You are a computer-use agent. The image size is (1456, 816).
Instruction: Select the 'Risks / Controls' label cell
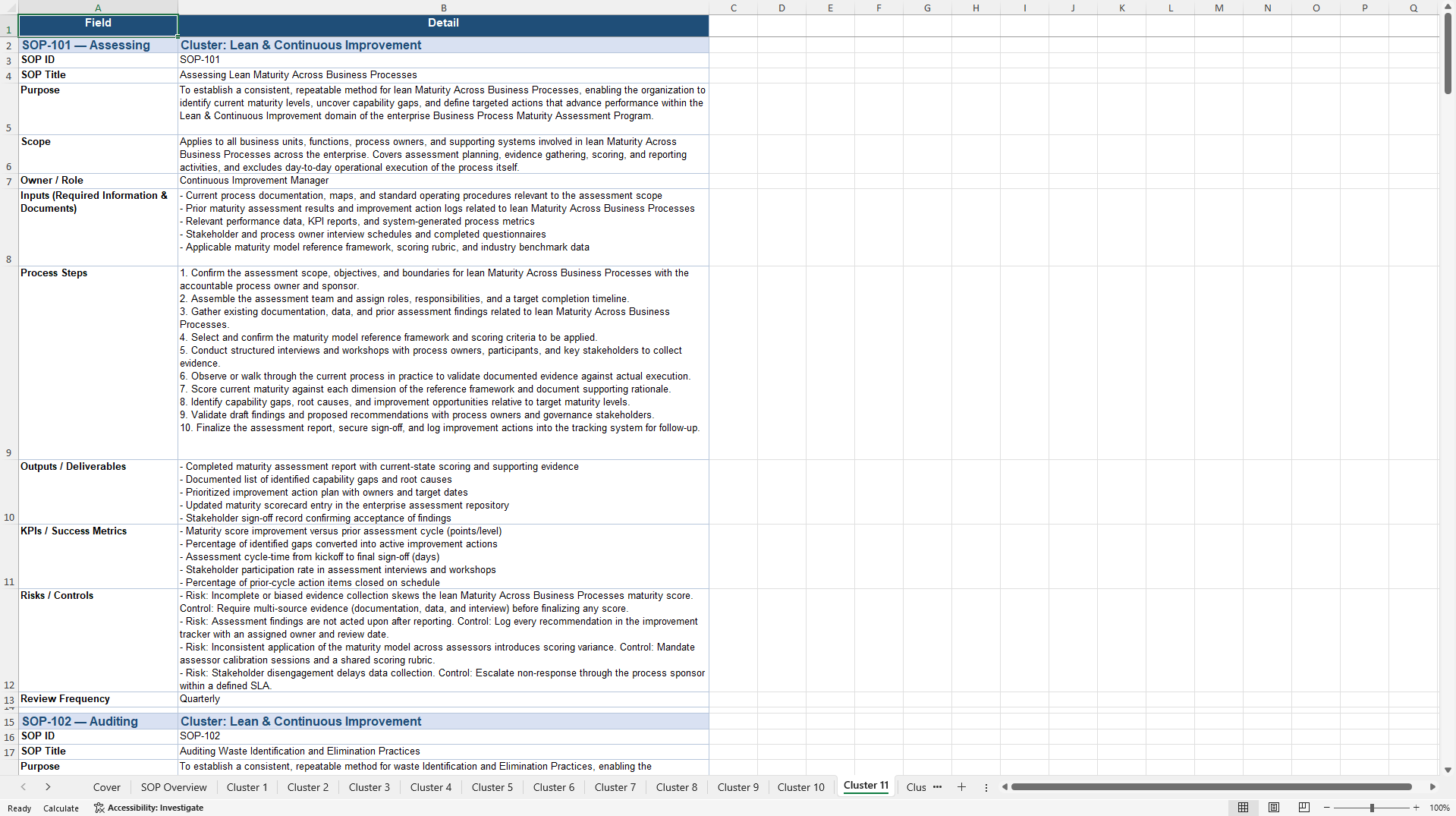[98, 640]
